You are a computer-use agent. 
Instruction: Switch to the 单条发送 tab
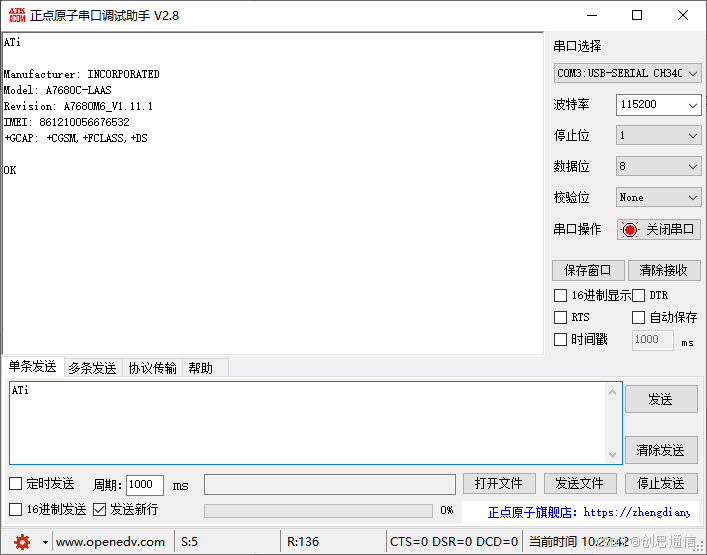point(32,367)
